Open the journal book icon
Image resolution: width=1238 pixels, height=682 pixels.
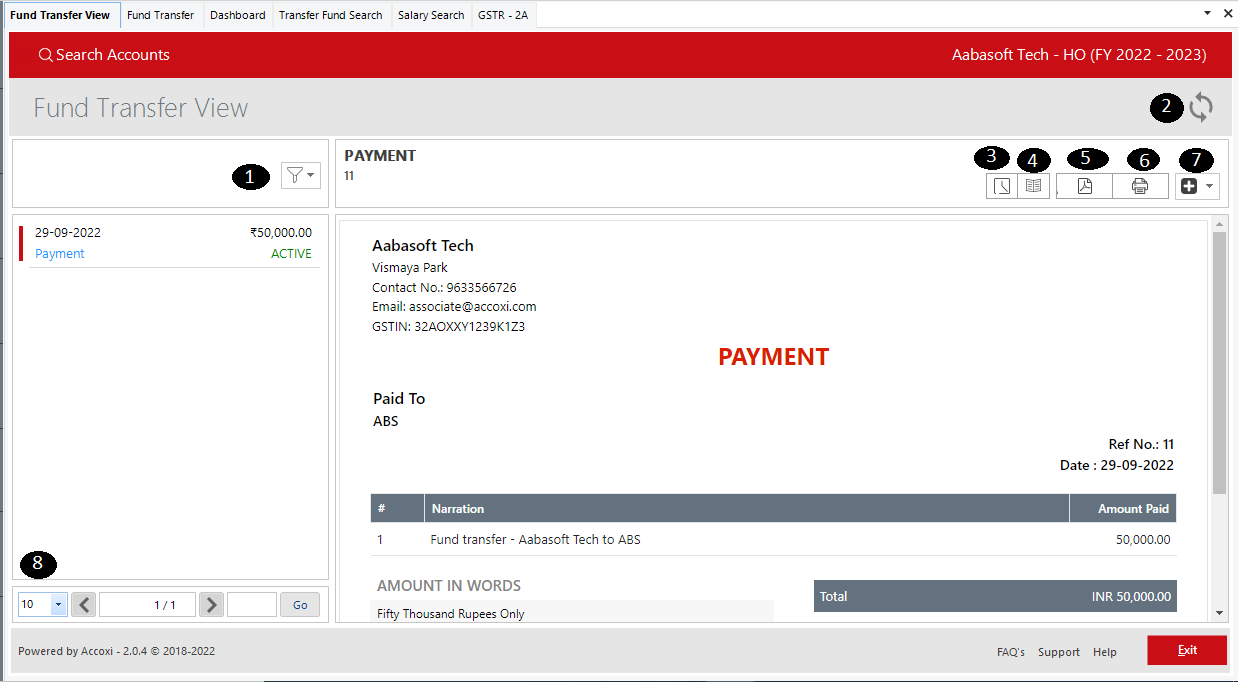click(x=1034, y=186)
